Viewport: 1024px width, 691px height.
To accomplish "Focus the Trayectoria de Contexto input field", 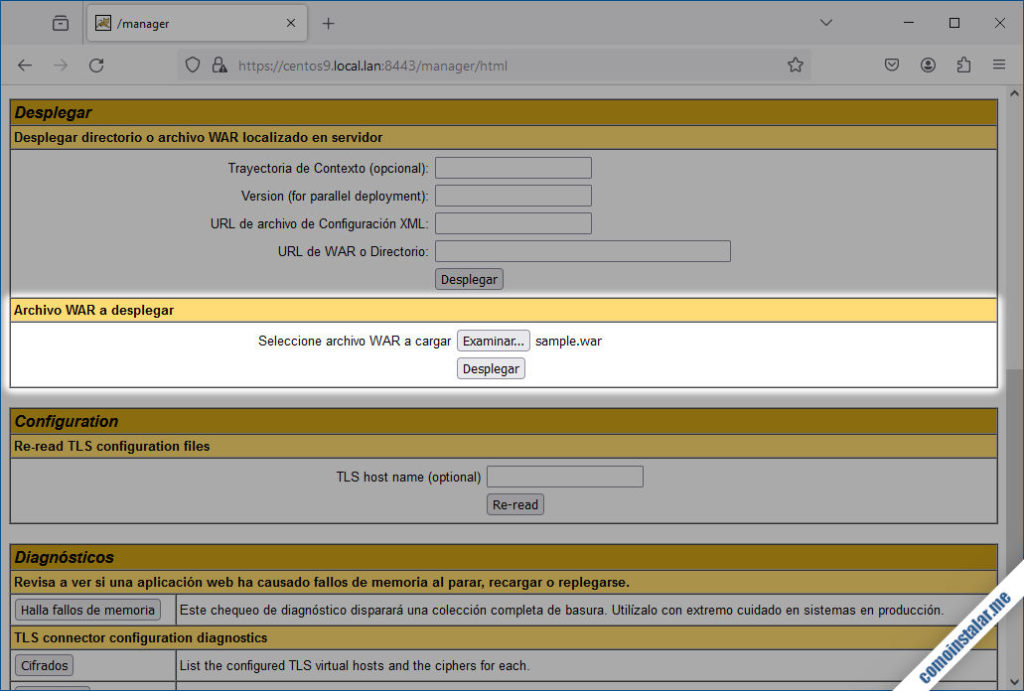I will click(x=513, y=168).
